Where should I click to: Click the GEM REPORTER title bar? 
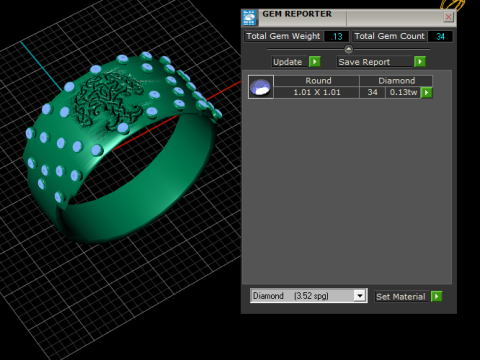coord(350,18)
